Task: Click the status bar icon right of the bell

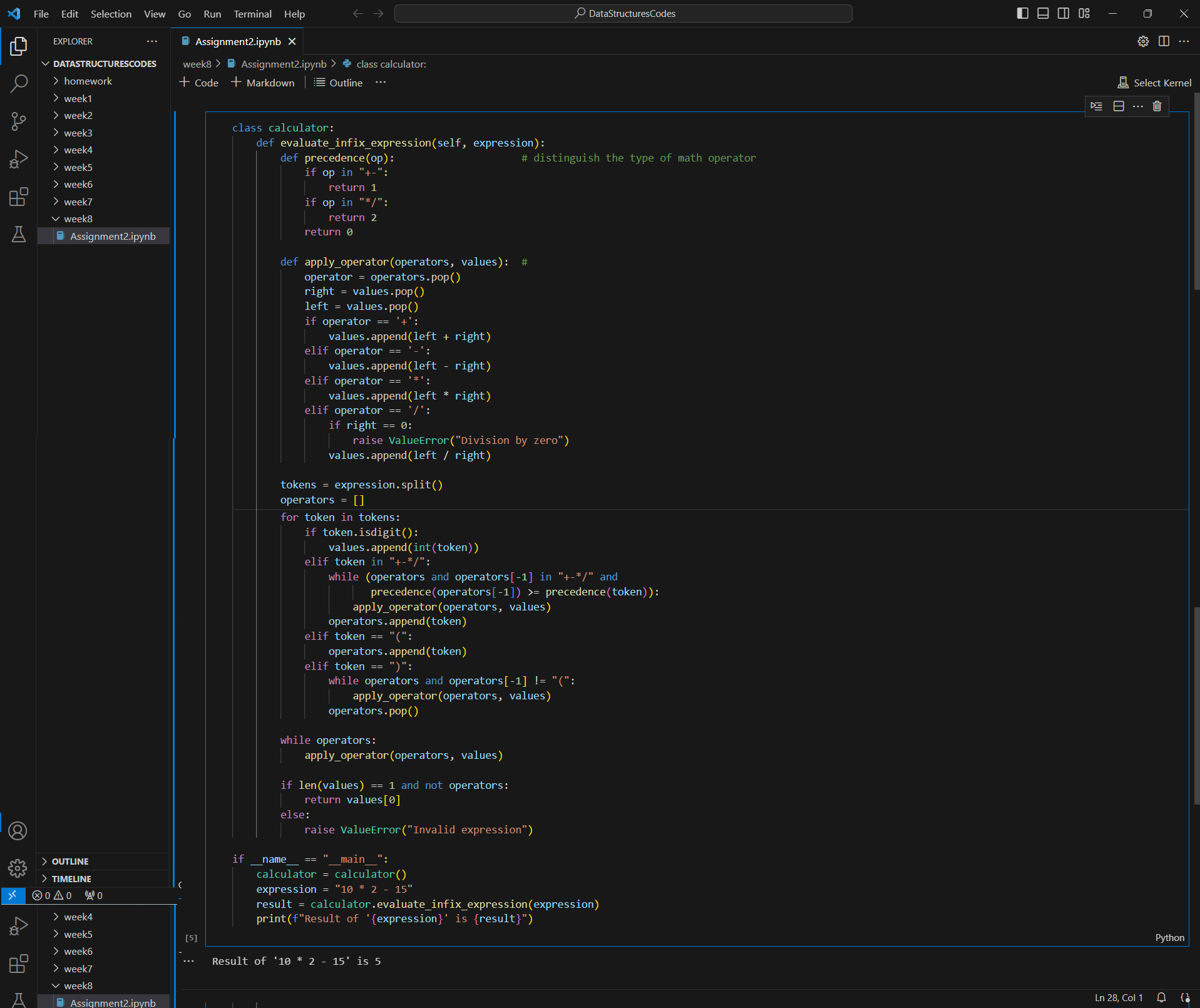Action: click(x=1185, y=997)
